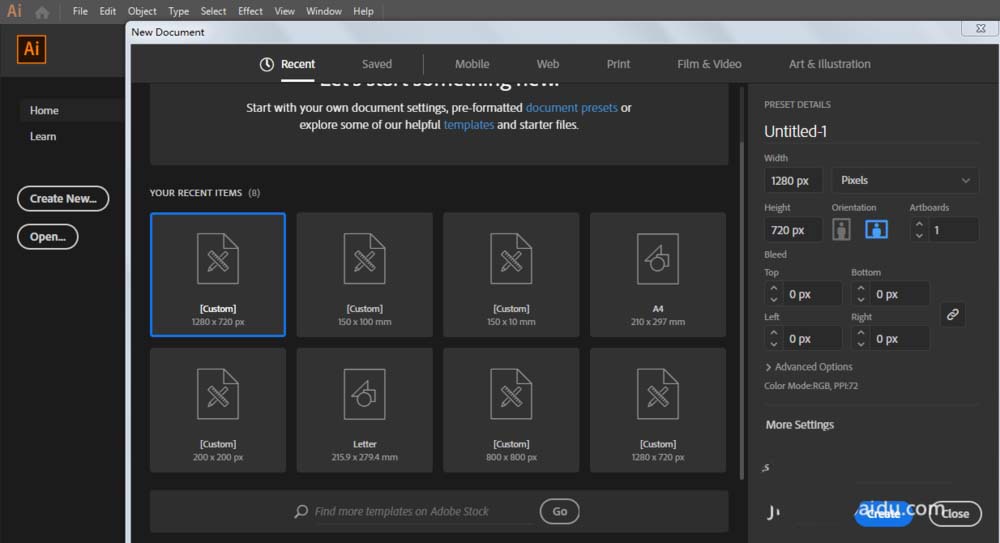The image size is (1000, 543).
Task: Switch to the Mobile tab
Action: 472,64
